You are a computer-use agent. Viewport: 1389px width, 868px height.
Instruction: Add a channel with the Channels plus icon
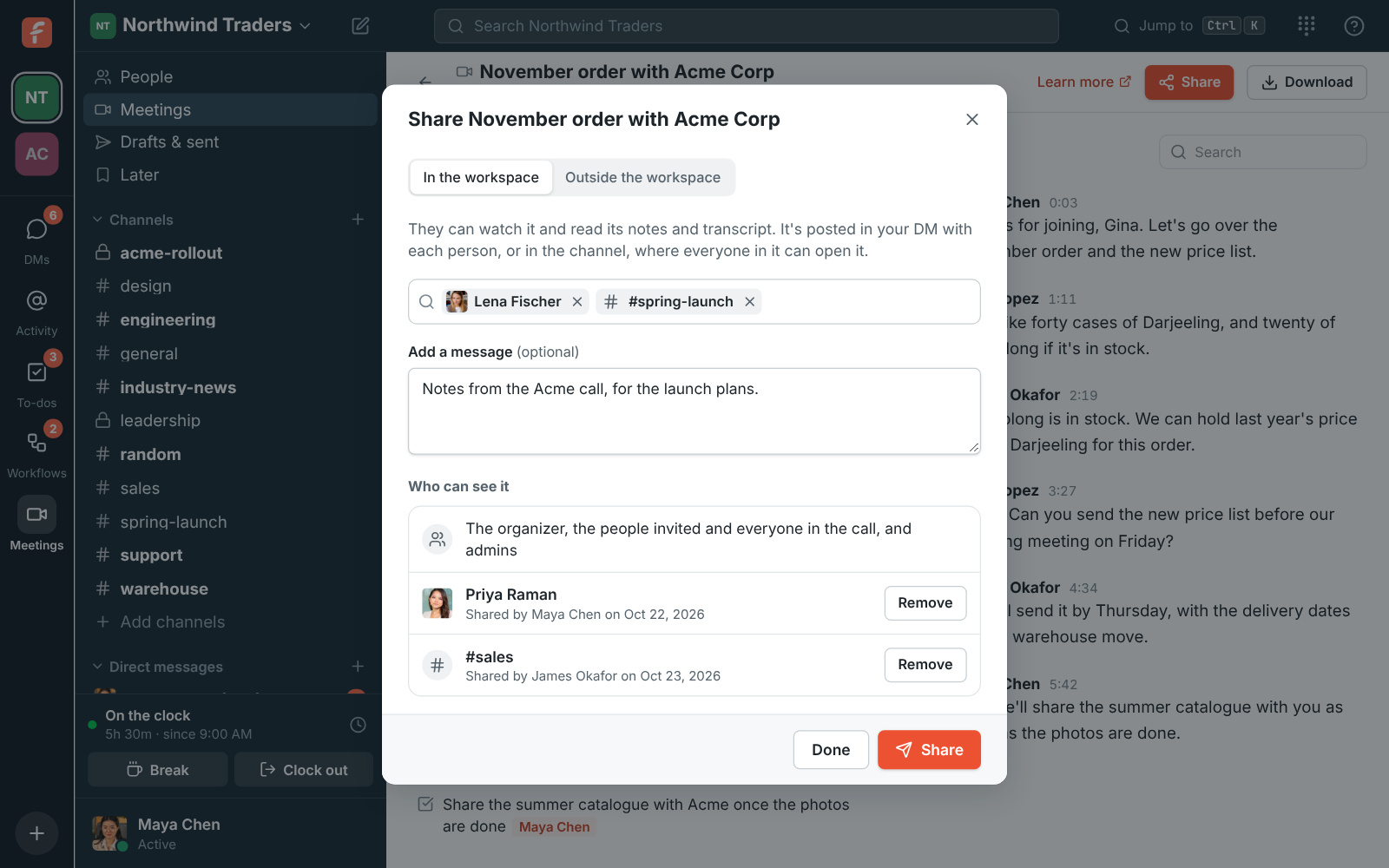pyautogui.click(x=358, y=220)
